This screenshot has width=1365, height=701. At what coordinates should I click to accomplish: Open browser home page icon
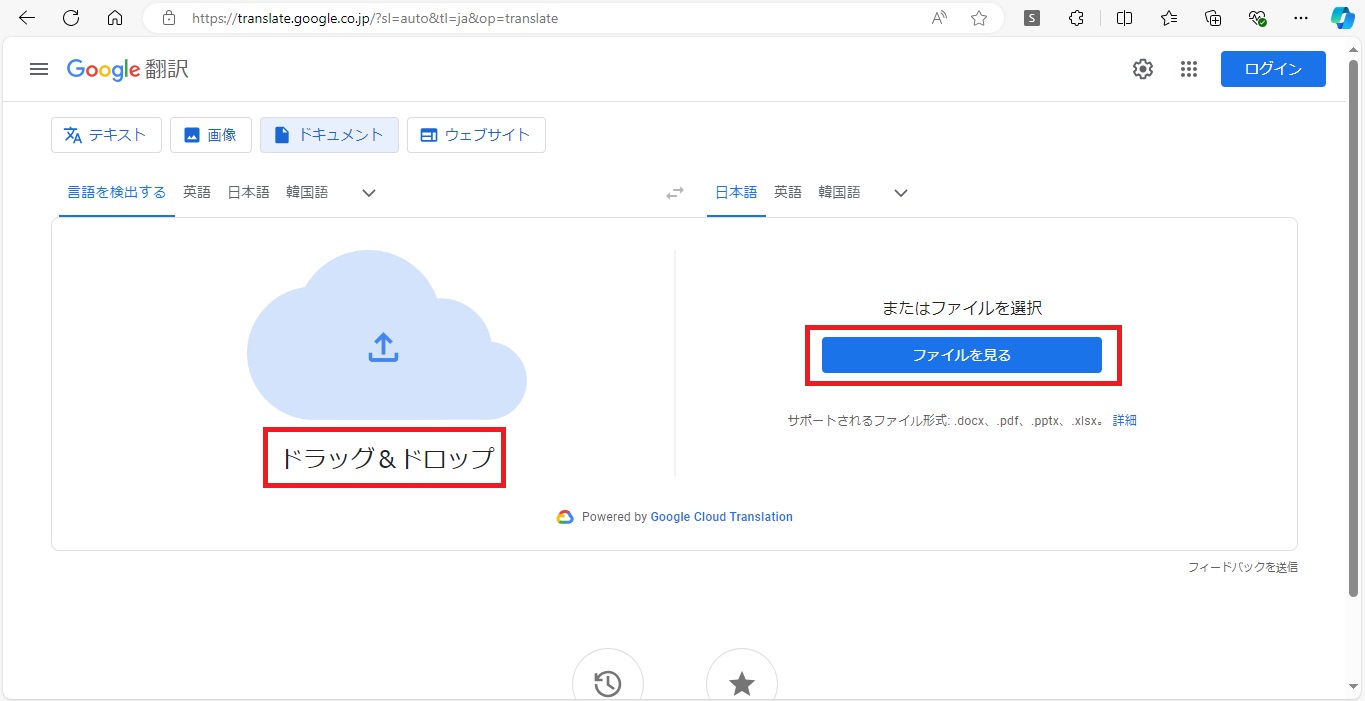[x=115, y=18]
